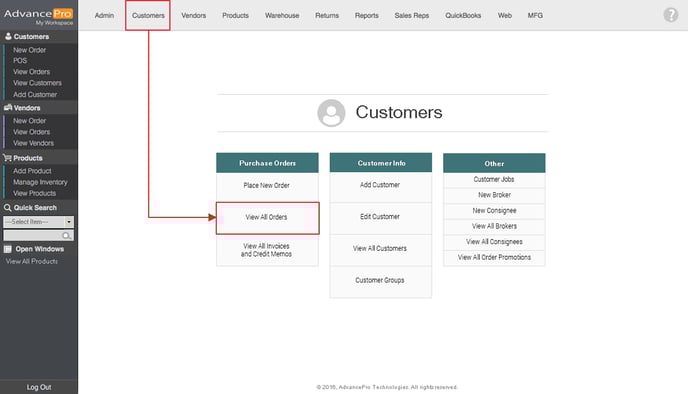The width and height of the screenshot is (688, 394).
Task: Click Log Out
Action: [x=39, y=387]
